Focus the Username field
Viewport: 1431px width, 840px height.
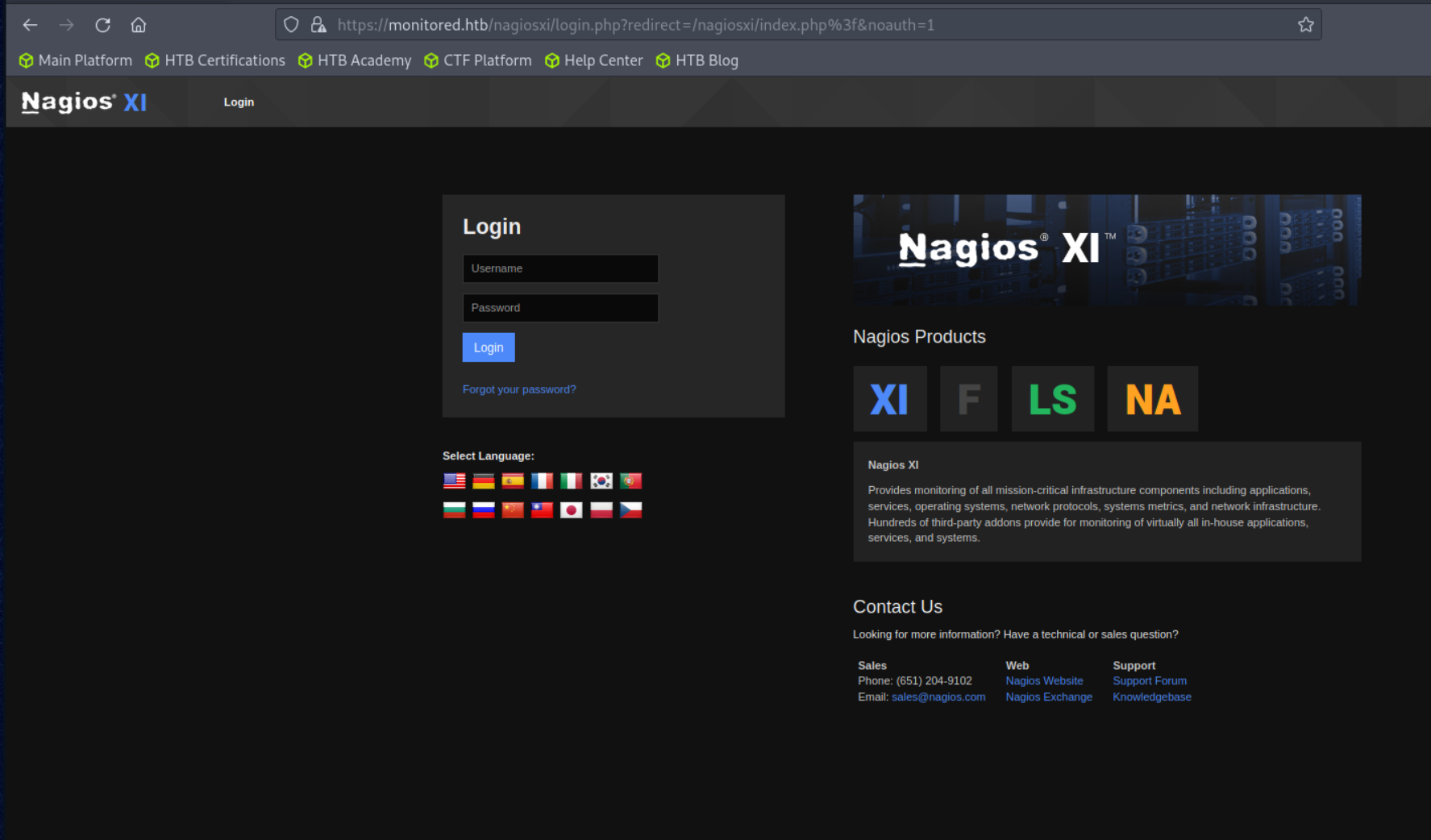click(x=560, y=268)
